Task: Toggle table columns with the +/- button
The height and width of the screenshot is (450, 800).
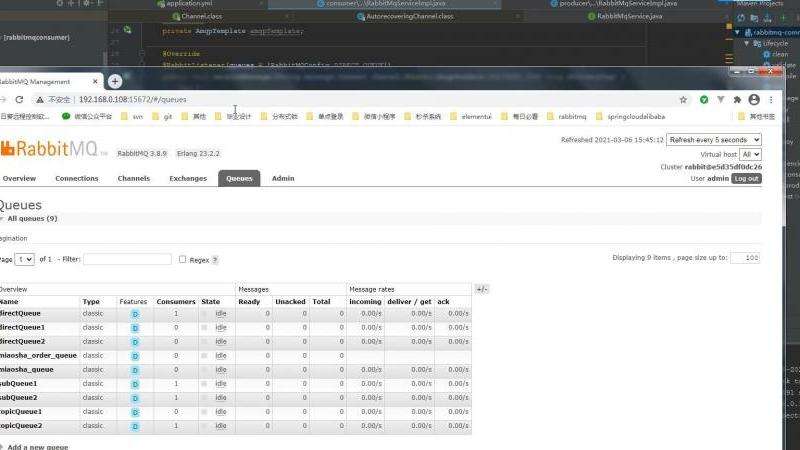Action: click(x=482, y=289)
